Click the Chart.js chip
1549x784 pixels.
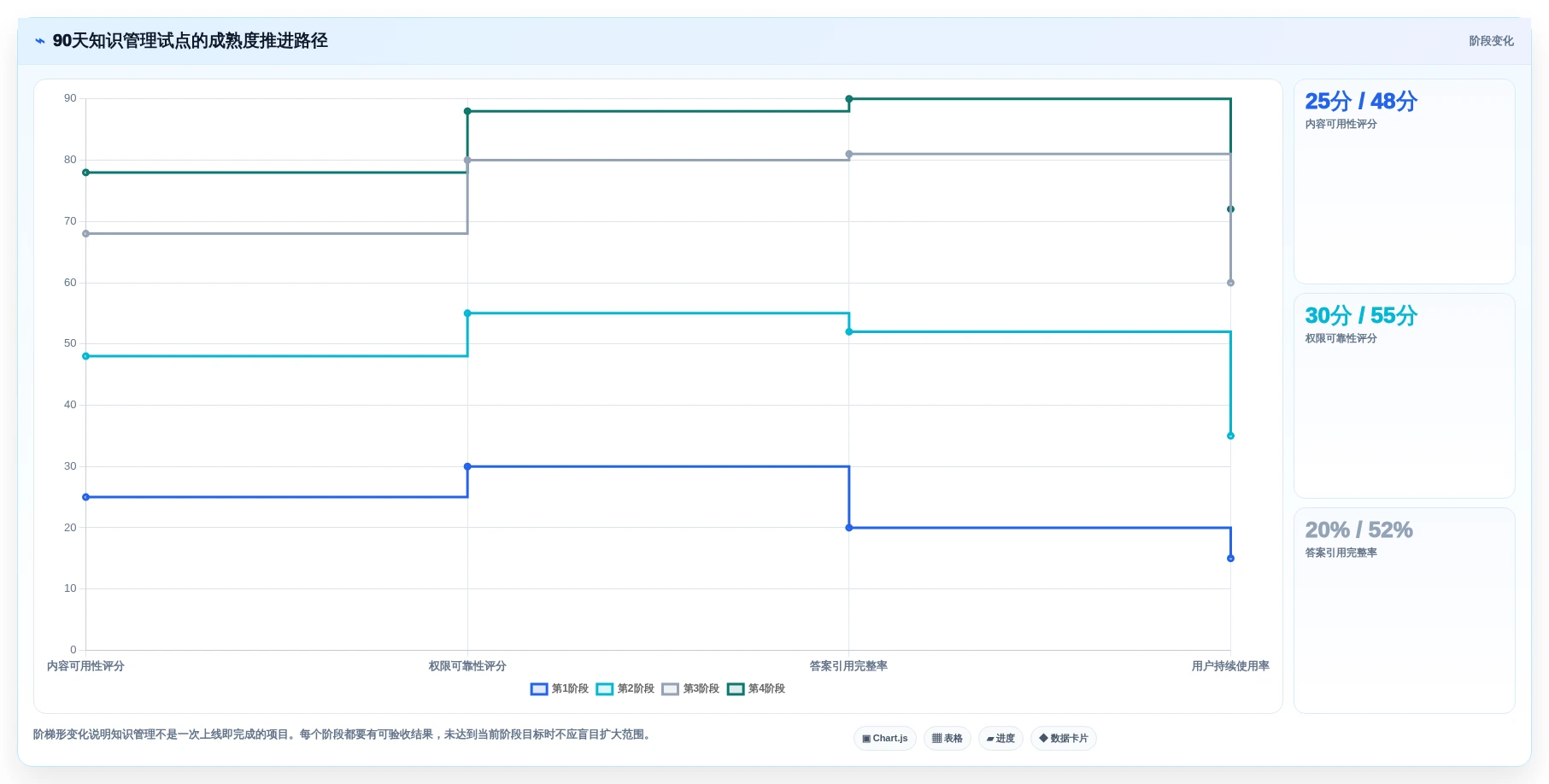pyautogui.click(x=885, y=738)
